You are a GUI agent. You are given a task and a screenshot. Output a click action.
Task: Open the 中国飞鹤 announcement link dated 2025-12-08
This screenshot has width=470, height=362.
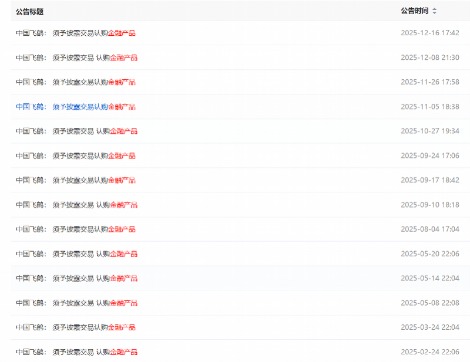pyautogui.click(x=77, y=58)
